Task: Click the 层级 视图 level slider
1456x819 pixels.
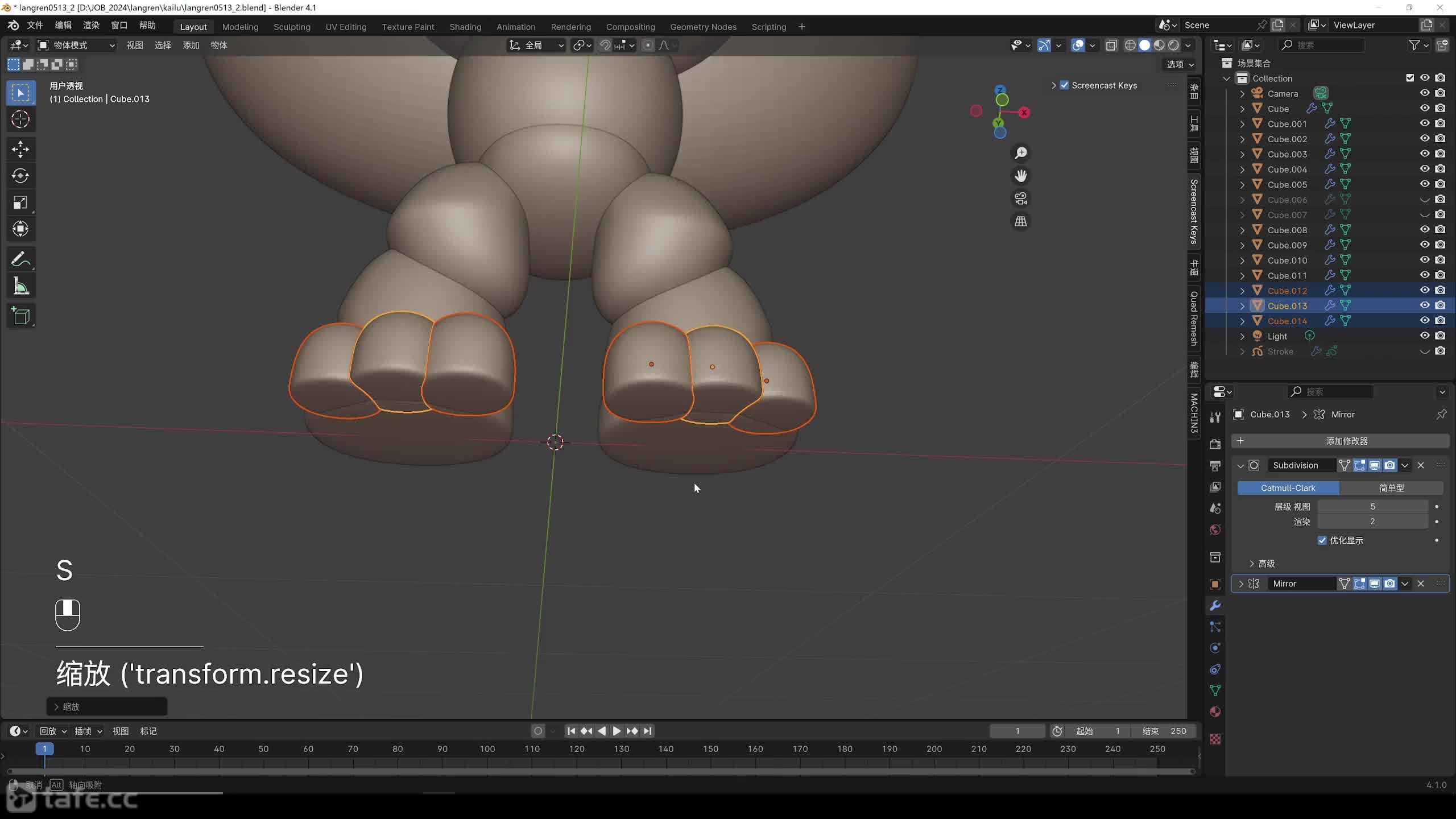Action: 1372,506
